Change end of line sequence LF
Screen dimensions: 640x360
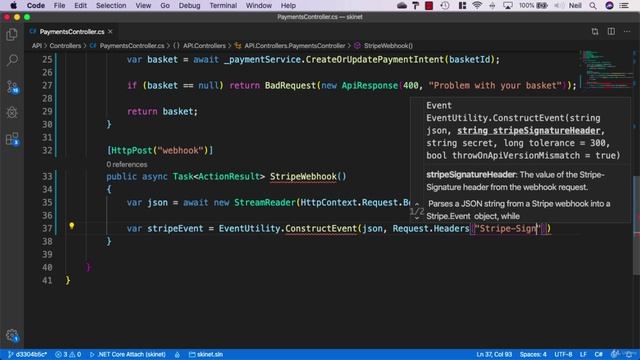tap(583, 354)
